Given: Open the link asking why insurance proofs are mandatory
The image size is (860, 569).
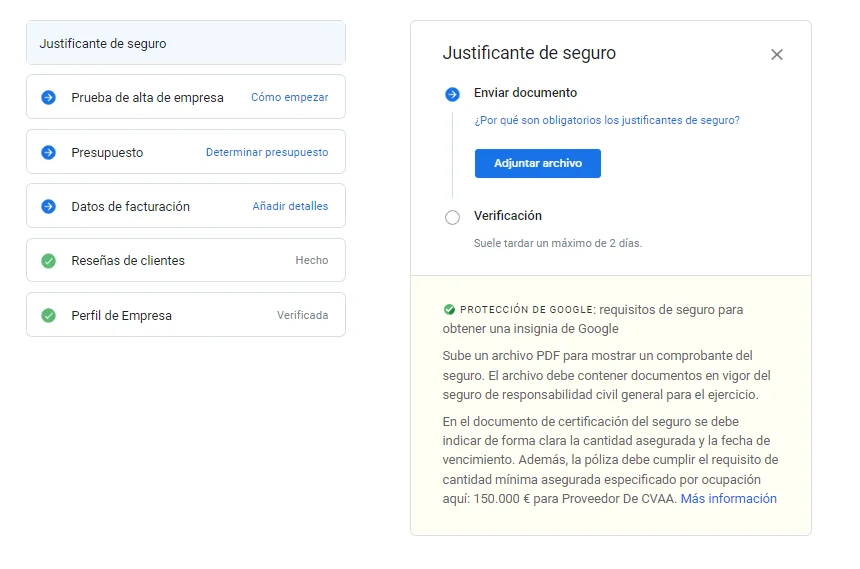Looking at the screenshot, I should coord(607,120).
